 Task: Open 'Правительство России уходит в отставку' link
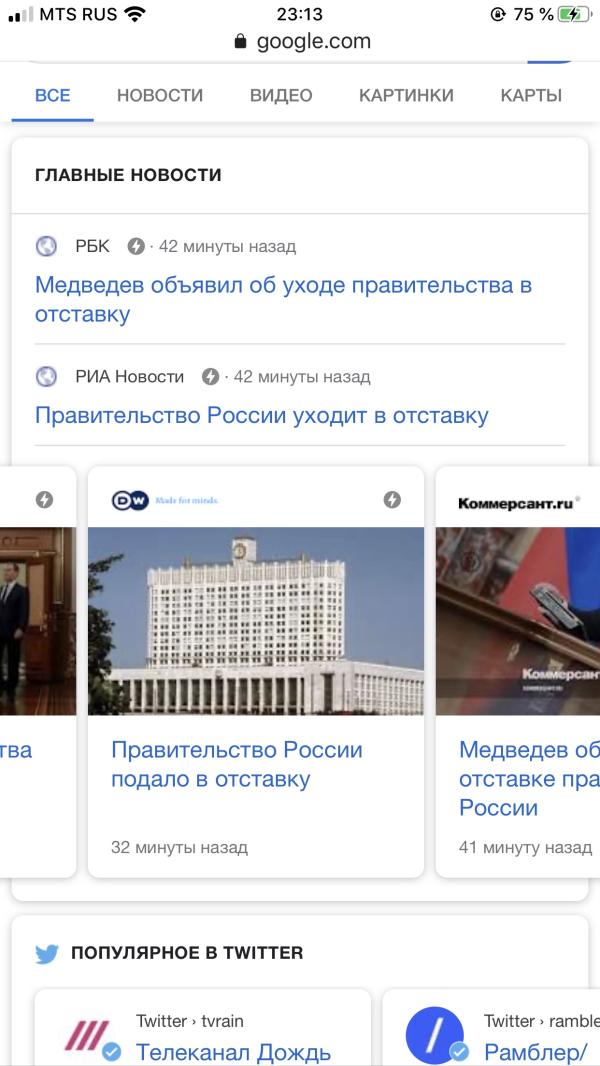262,415
